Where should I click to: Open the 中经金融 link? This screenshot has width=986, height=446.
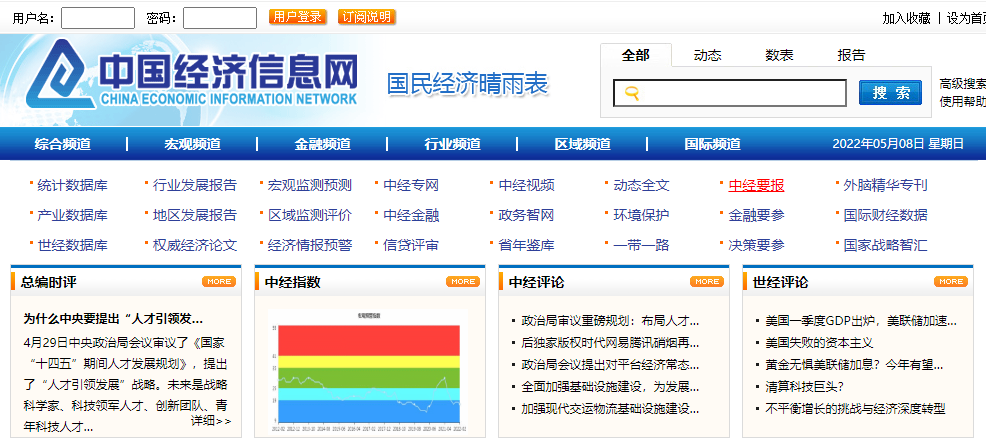point(411,215)
